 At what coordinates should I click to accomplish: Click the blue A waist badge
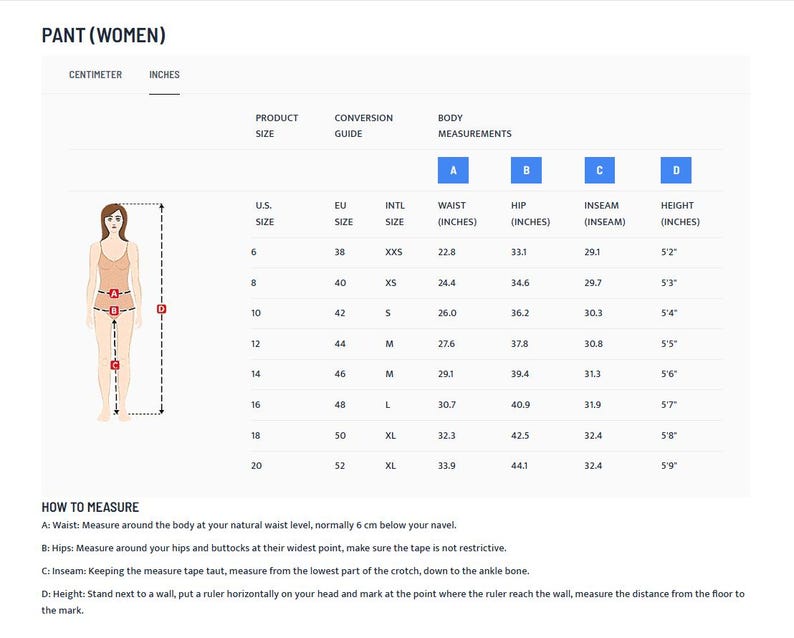click(x=453, y=170)
